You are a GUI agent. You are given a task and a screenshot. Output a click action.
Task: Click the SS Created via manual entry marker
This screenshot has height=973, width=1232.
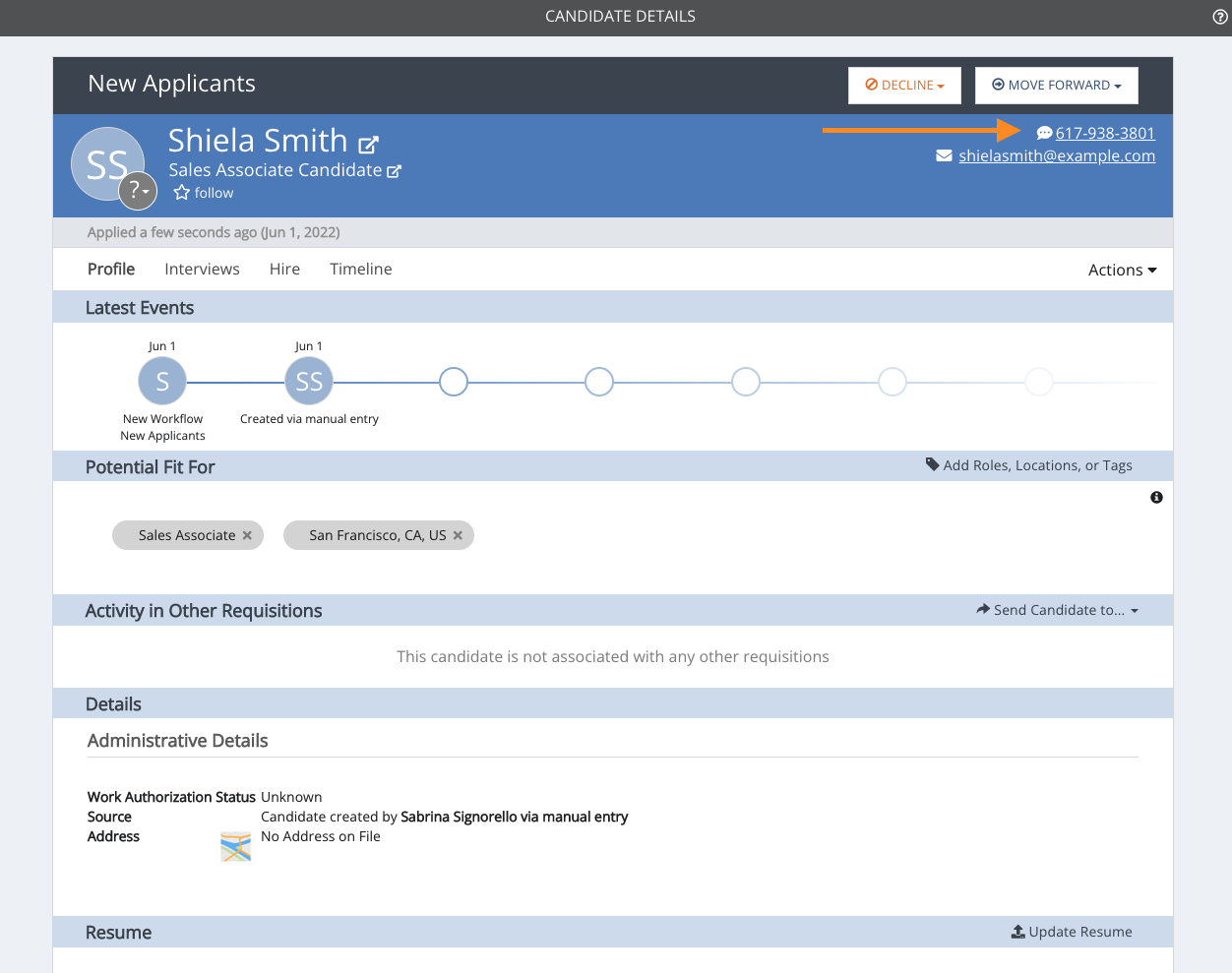click(309, 382)
